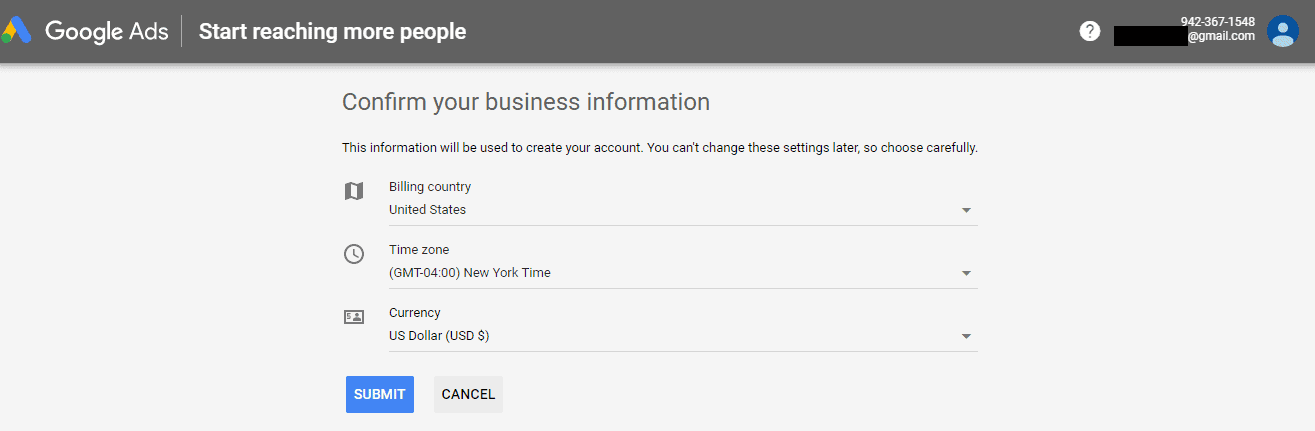Image resolution: width=1315 pixels, height=431 pixels.
Task: Select the US Dollar (USD $) value
Action: pyautogui.click(x=439, y=336)
